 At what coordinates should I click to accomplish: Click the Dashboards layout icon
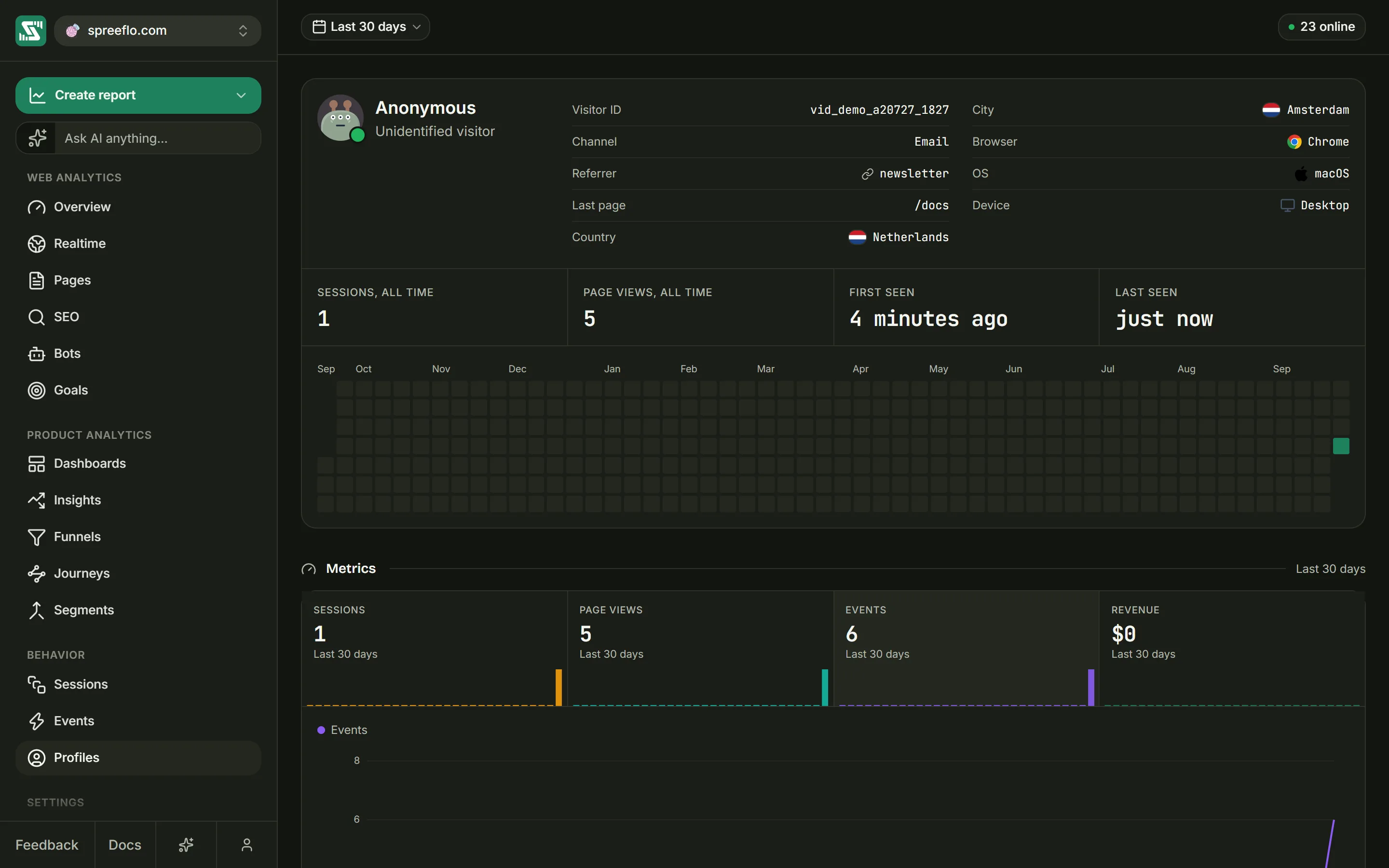click(x=36, y=463)
